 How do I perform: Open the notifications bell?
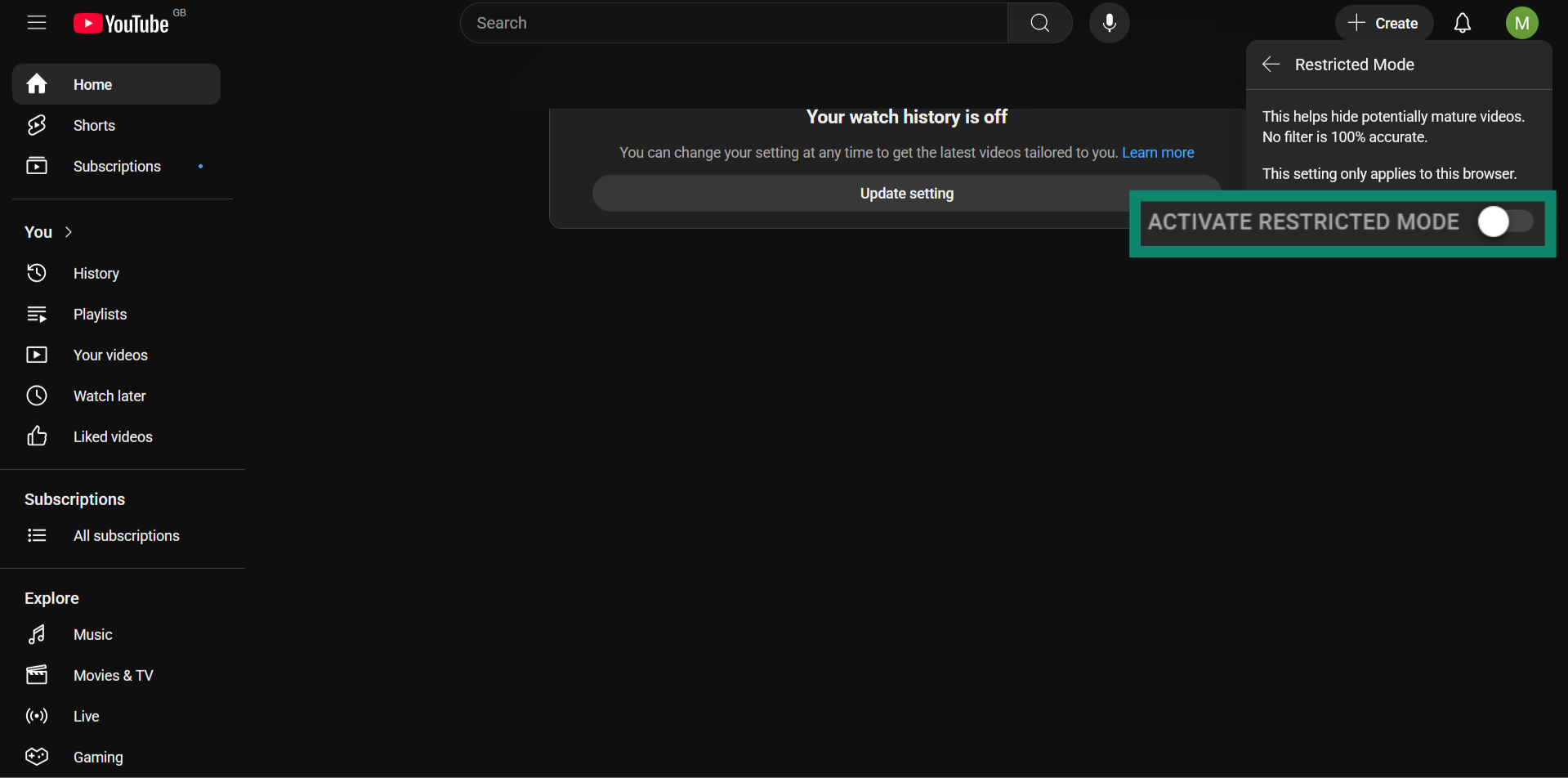tap(1462, 22)
